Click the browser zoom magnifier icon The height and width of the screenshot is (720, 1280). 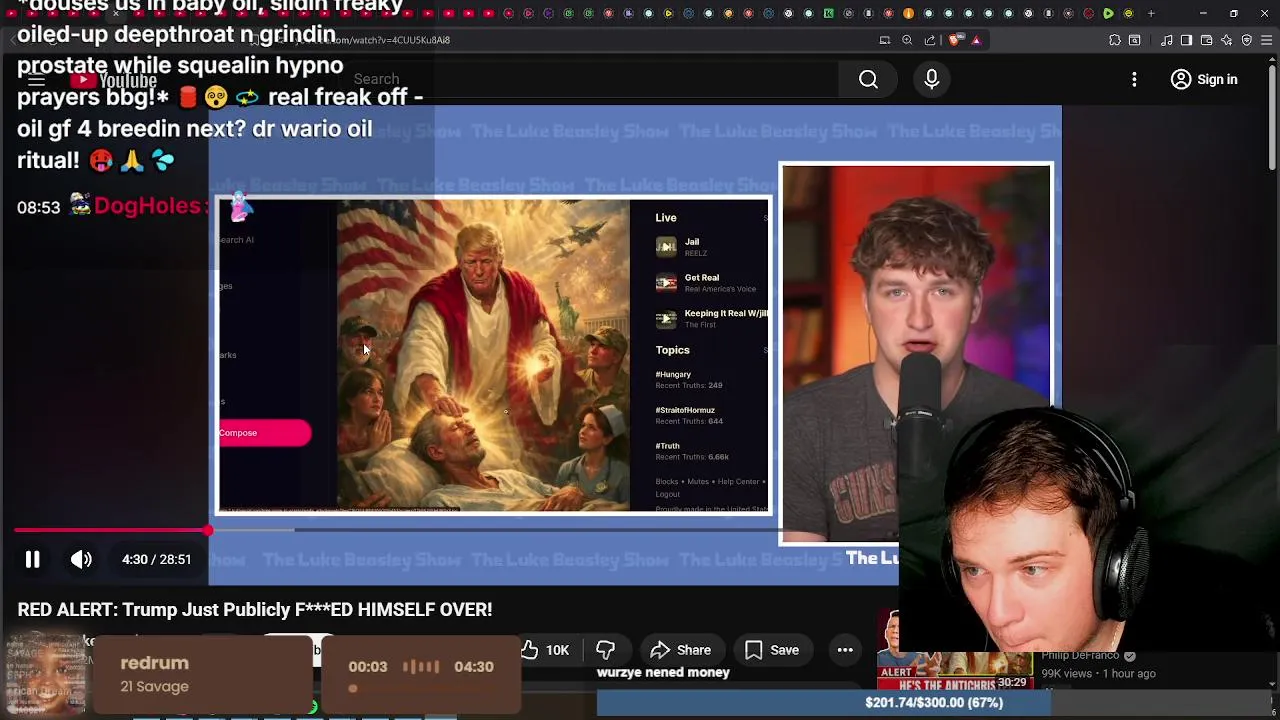907,40
